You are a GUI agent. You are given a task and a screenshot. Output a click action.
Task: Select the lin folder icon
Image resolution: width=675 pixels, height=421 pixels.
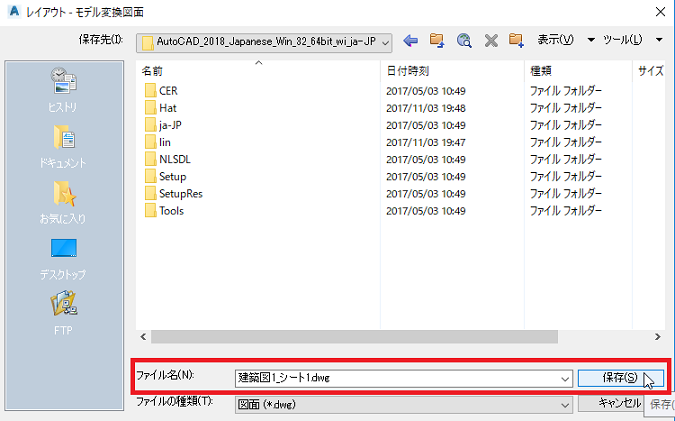(x=150, y=142)
